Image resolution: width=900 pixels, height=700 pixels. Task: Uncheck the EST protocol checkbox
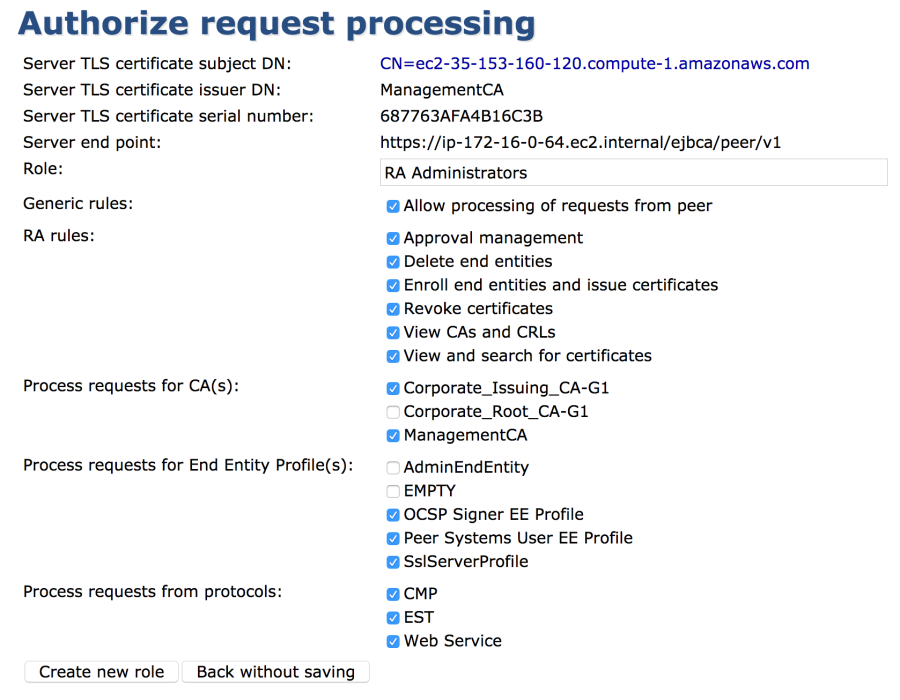point(393,618)
